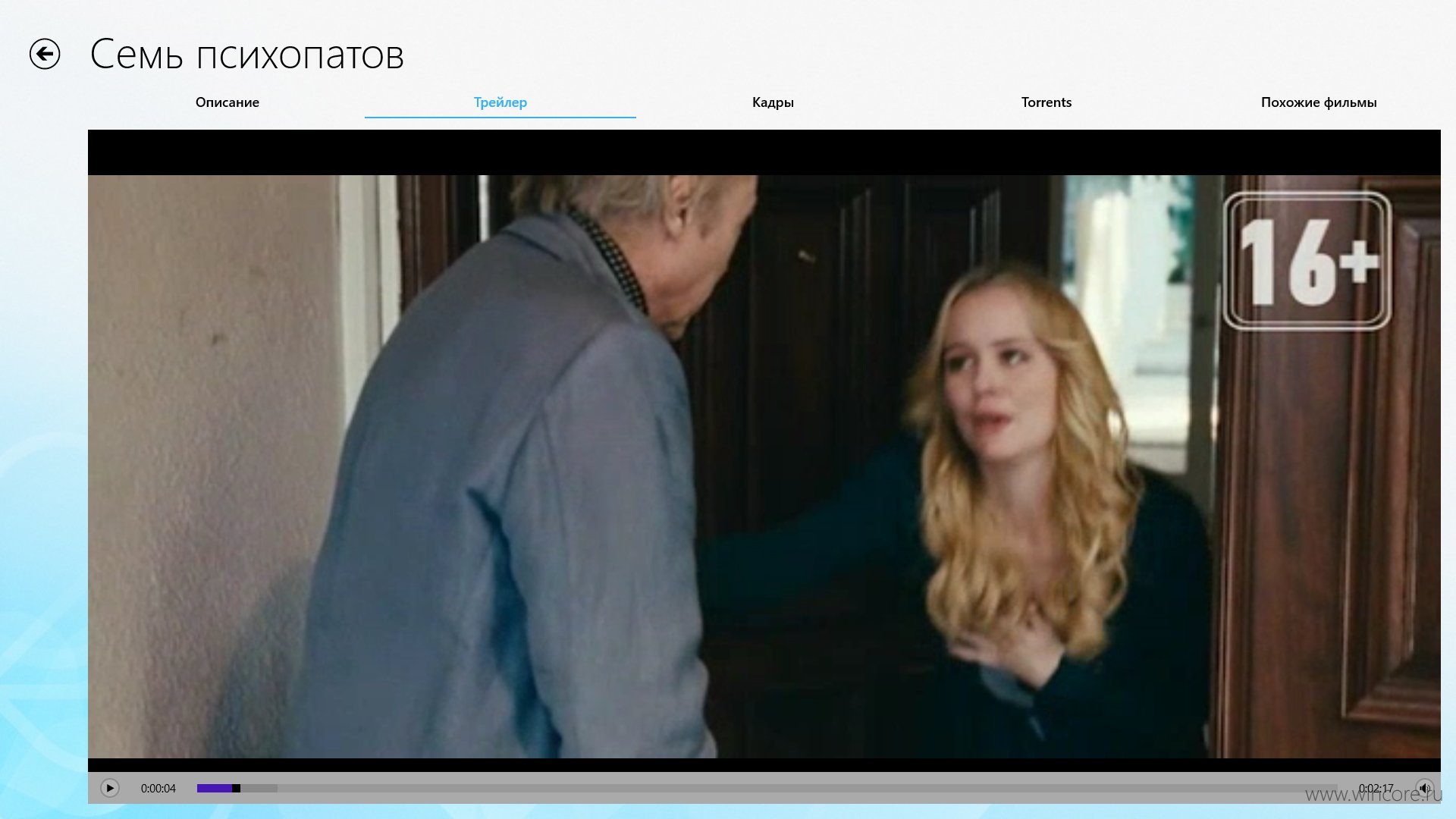Play the trailer with the play button
The height and width of the screenshot is (819, 1456).
coord(110,788)
